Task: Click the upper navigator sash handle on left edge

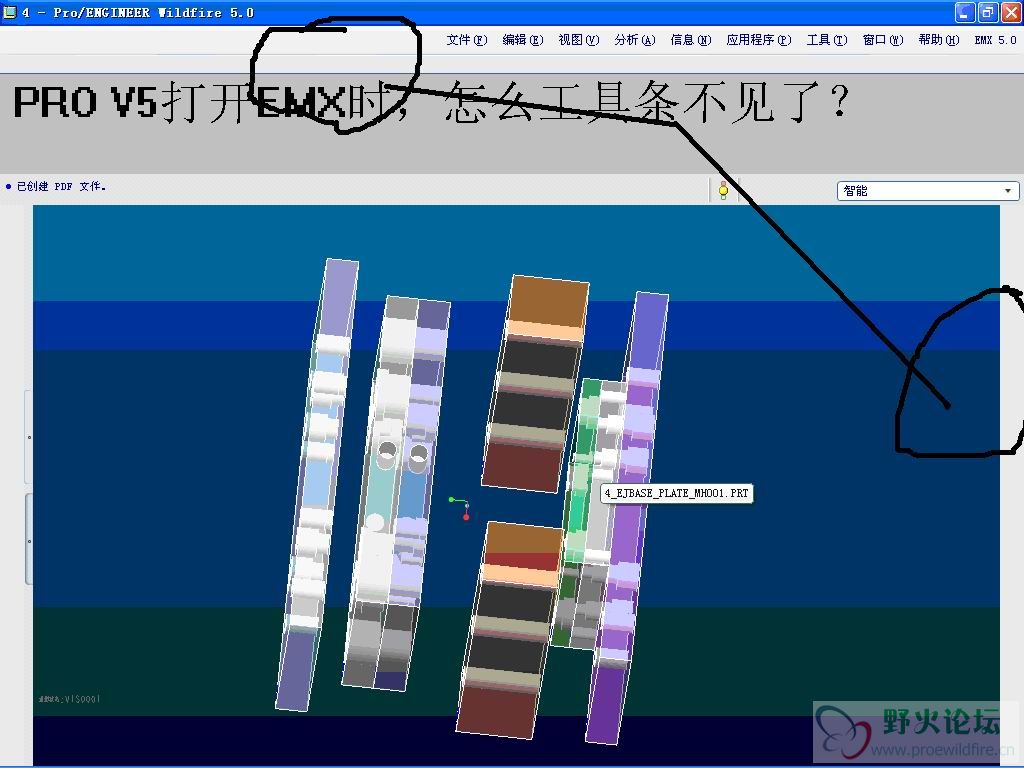Action: click(28, 437)
